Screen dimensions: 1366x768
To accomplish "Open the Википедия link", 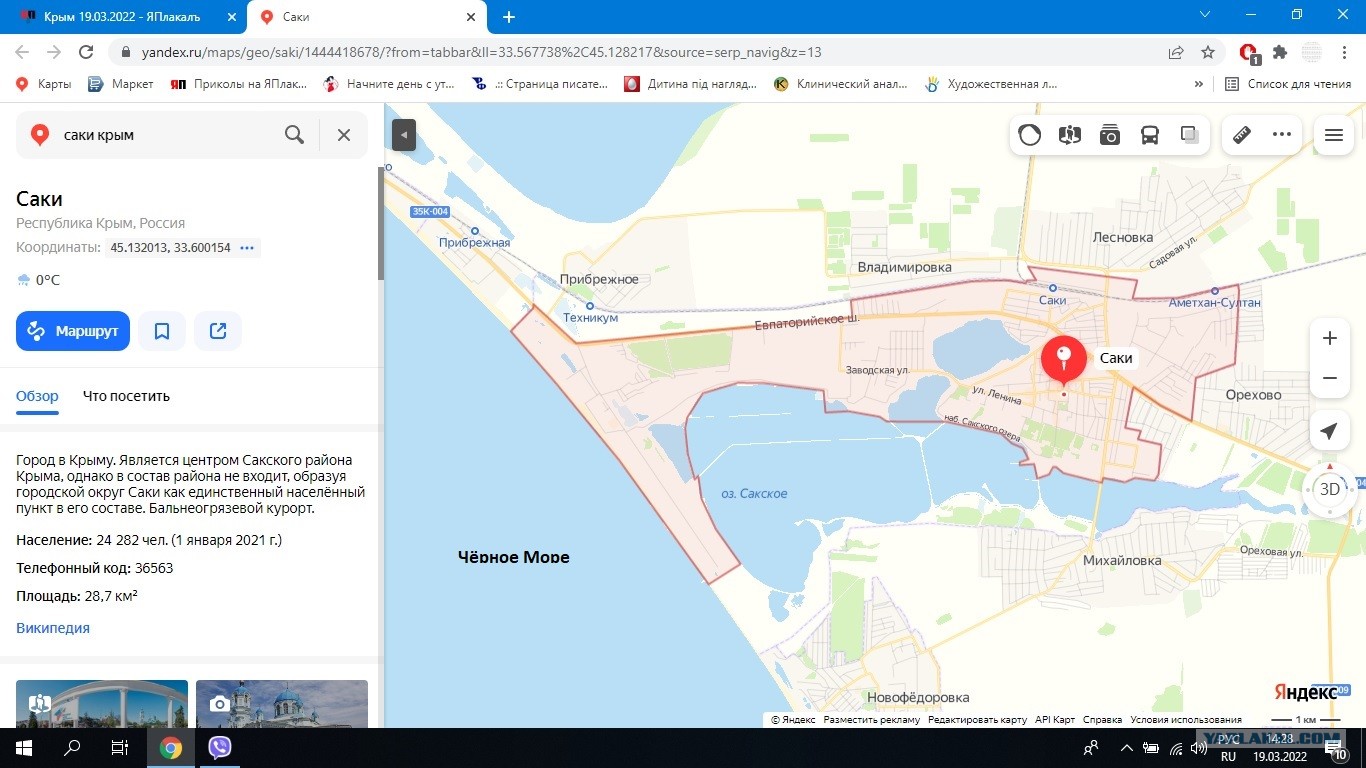I will click(x=53, y=628).
